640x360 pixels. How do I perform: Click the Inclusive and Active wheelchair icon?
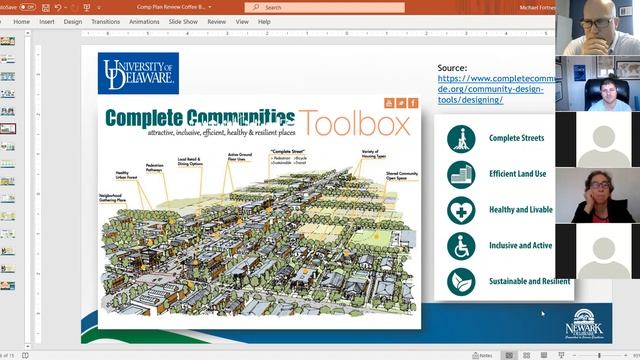click(461, 246)
